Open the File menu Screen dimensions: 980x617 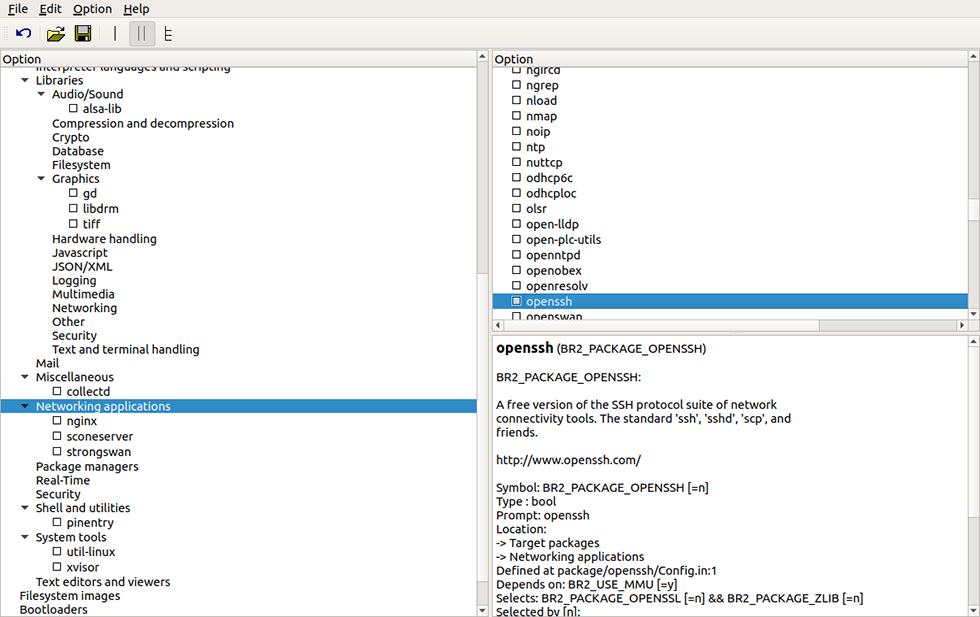click(18, 9)
